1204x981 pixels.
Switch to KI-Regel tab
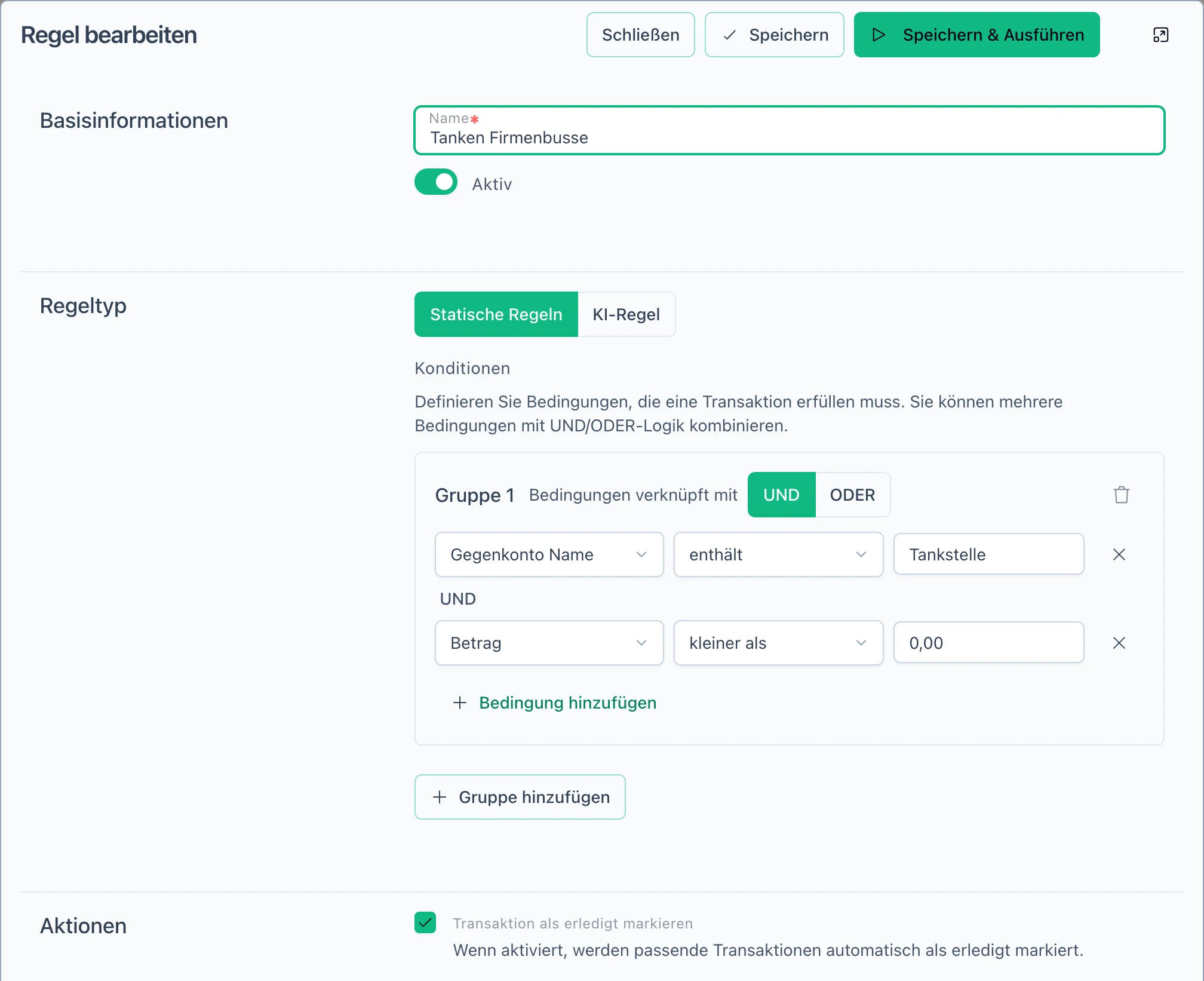click(626, 314)
